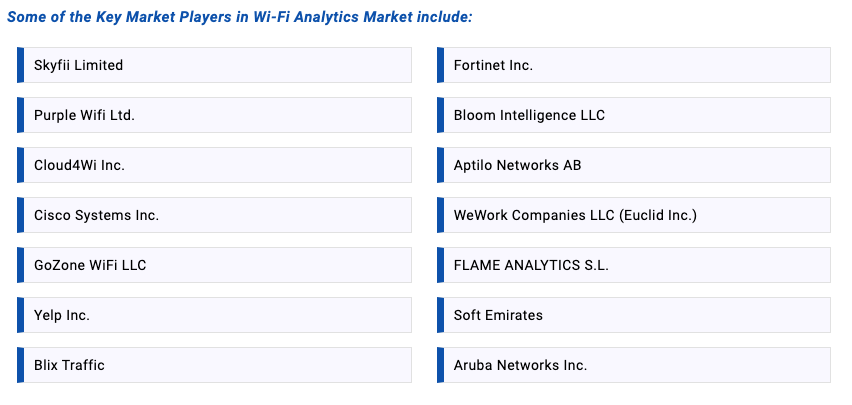
Task: Click the Blix Traffic box
Action: [x=69, y=365]
